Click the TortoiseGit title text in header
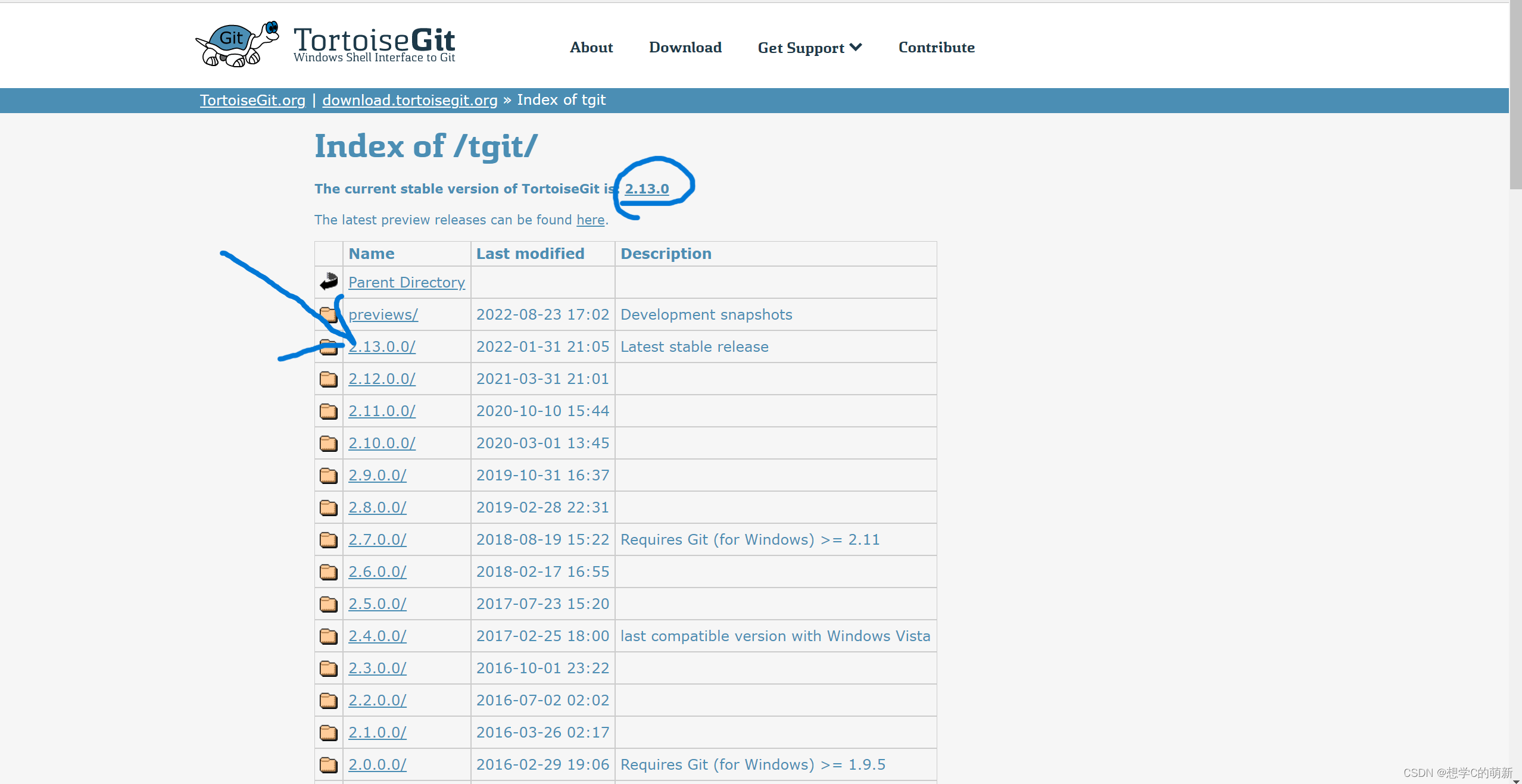Image resolution: width=1522 pixels, height=784 pixels. (374, 39)
